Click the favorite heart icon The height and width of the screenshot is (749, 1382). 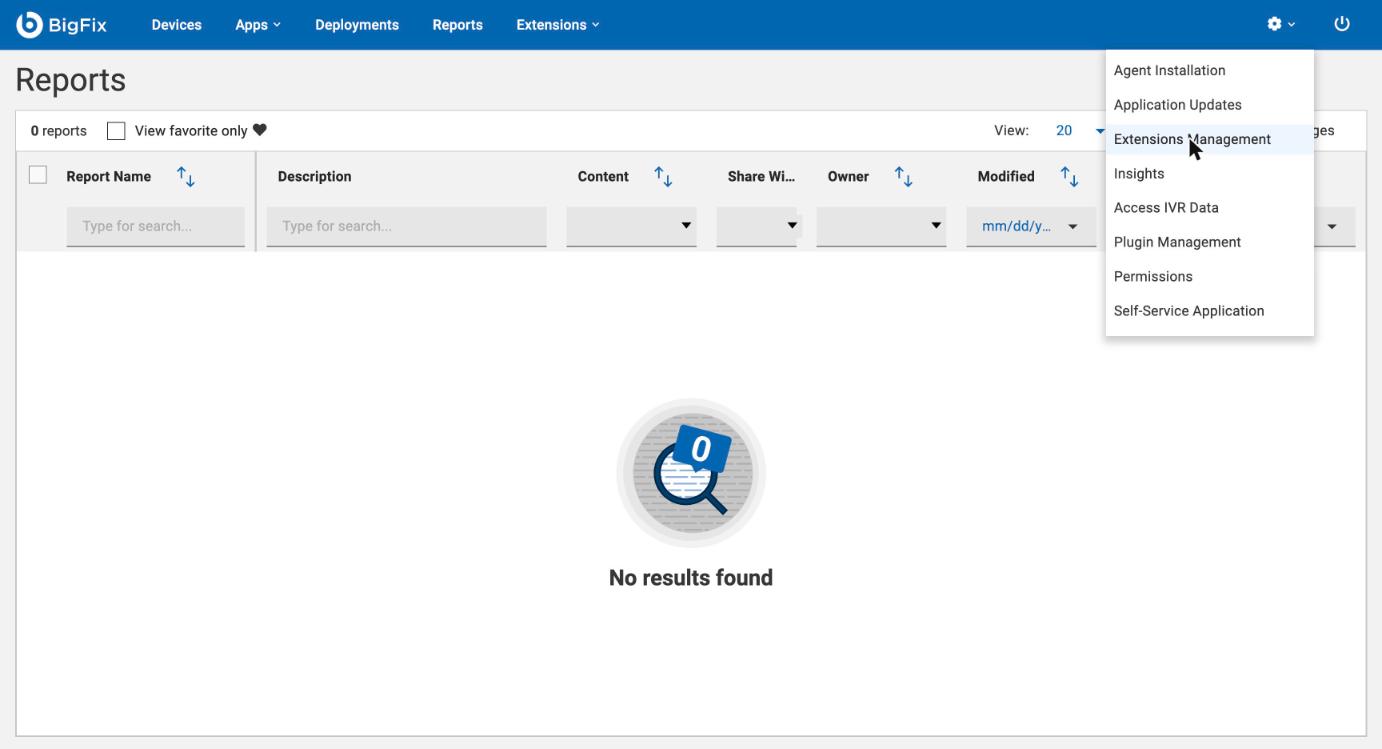[x=260, y=131]
